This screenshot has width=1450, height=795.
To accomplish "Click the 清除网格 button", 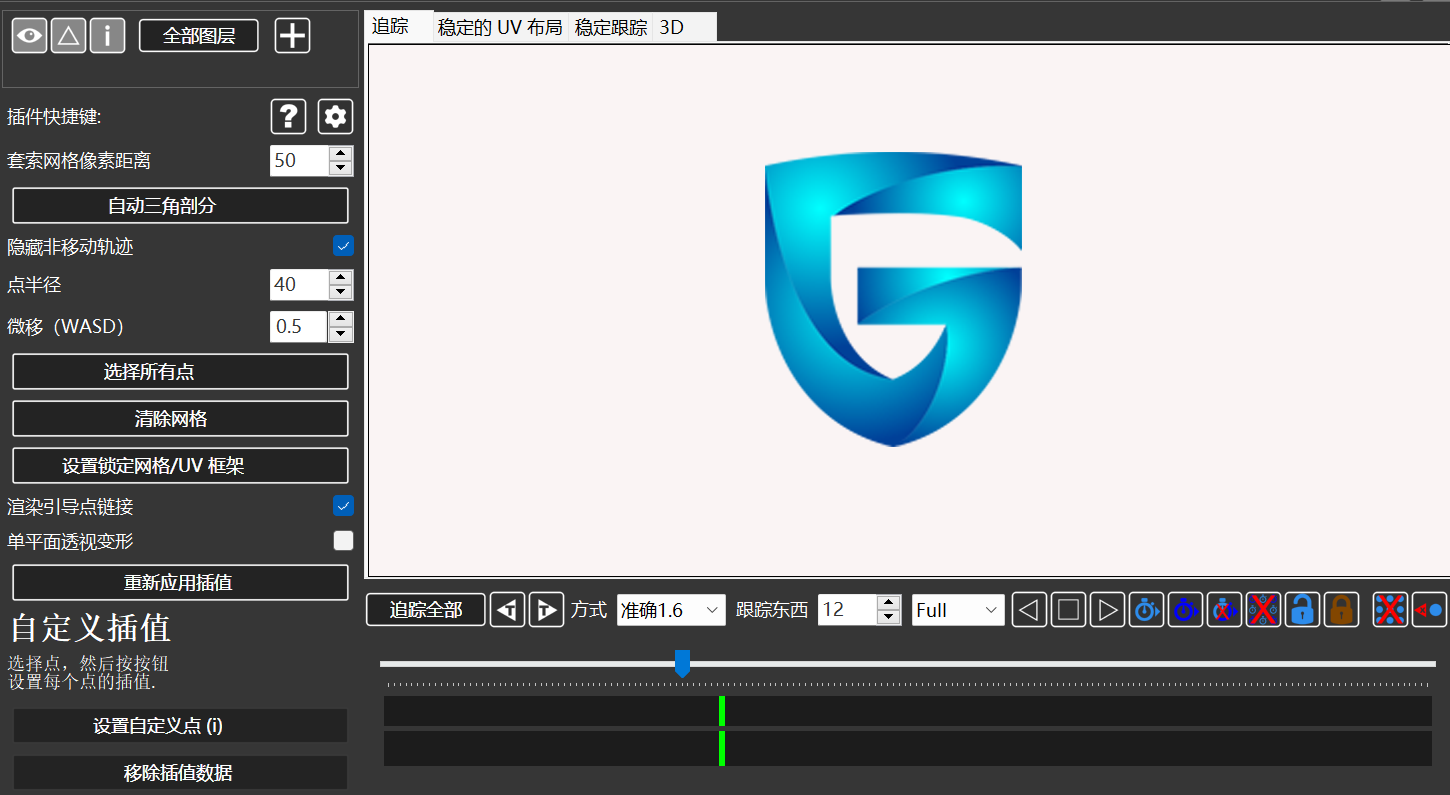I will [180, 419].
